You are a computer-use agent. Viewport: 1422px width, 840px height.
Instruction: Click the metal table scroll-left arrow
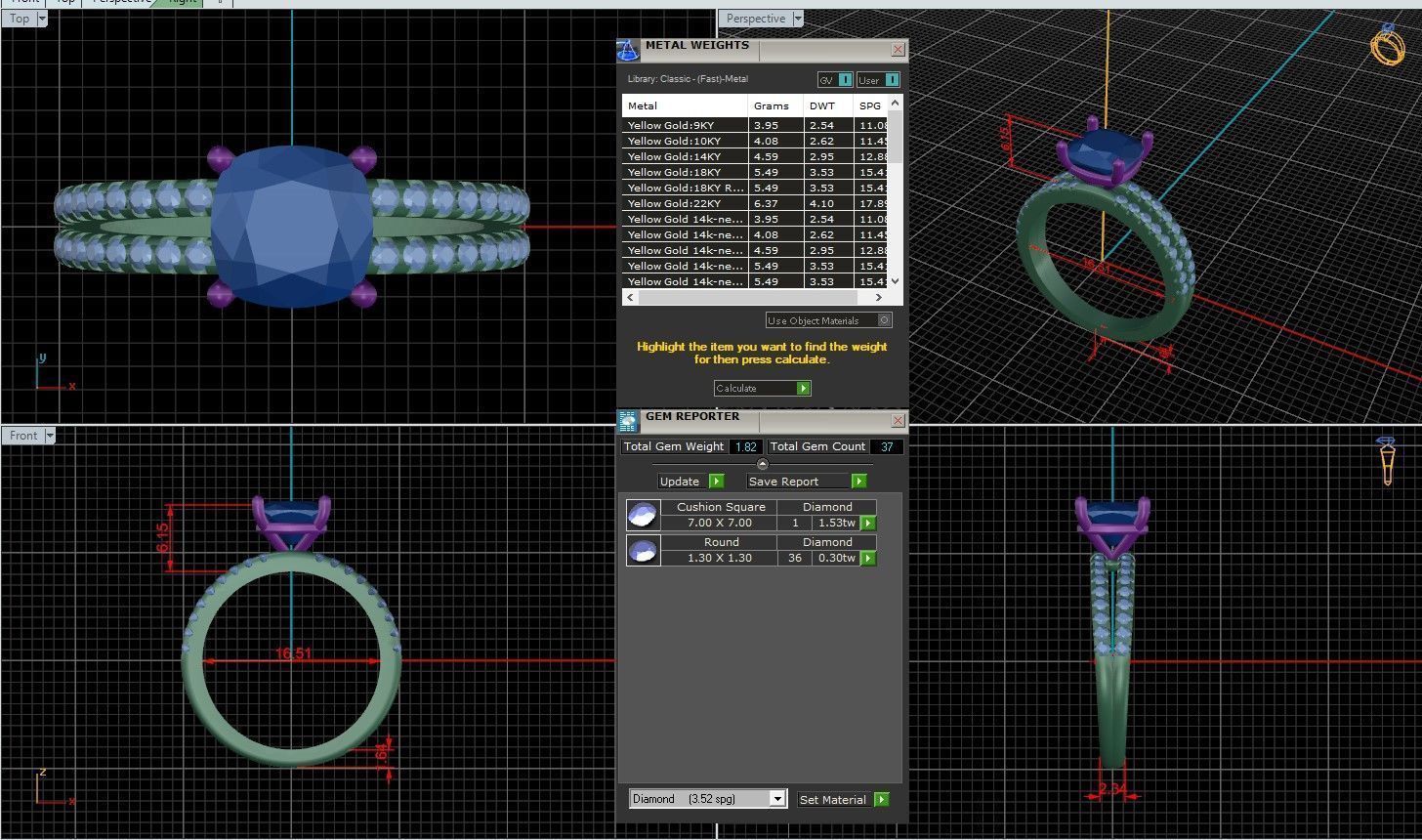point(629,297)
